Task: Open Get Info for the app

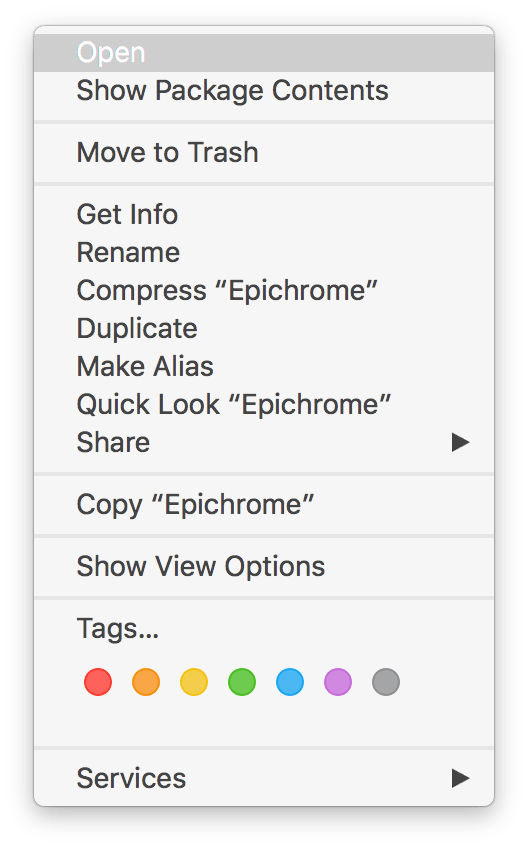Action: pyautogui.click(x=264, y=215)
